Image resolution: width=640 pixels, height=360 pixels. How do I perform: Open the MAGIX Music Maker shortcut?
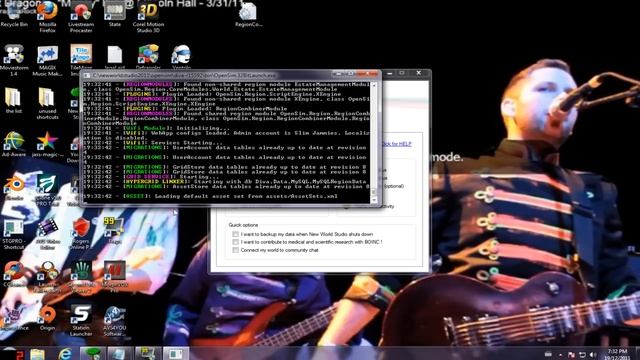tap(47, 60)
